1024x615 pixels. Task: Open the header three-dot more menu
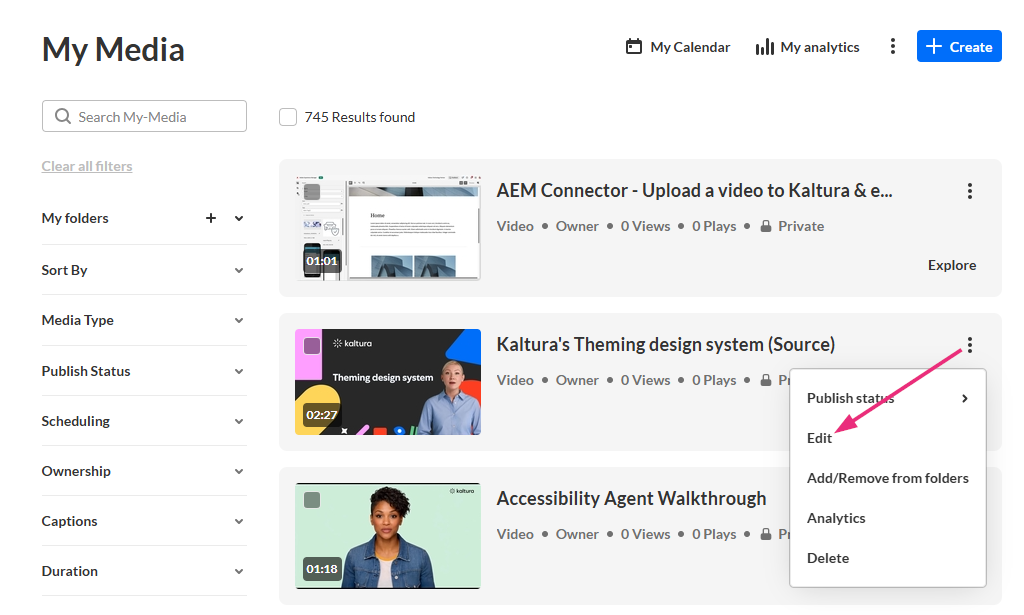pos(892,46)
